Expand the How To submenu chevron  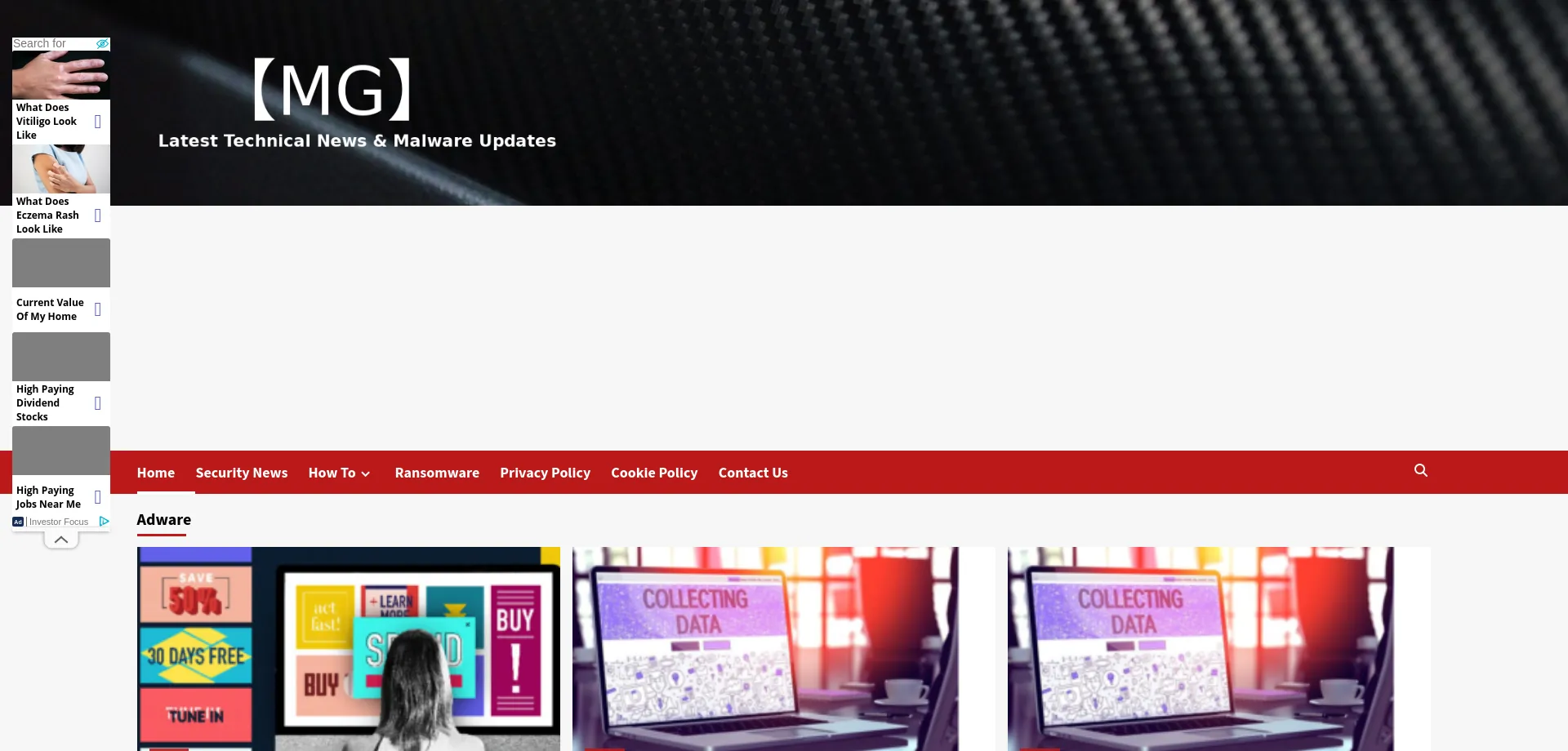pos(366,473)
